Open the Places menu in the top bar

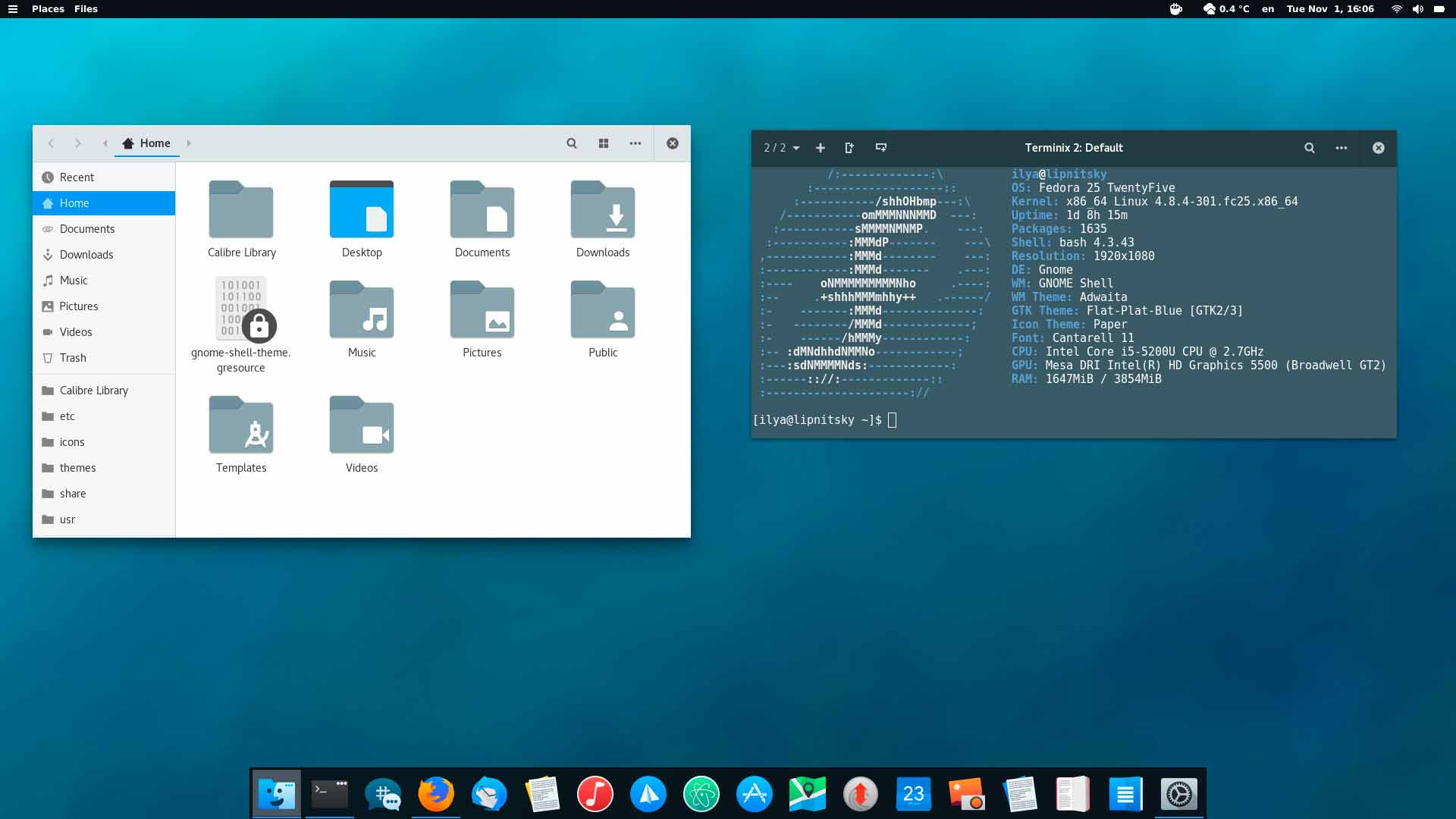click(48, 8)
